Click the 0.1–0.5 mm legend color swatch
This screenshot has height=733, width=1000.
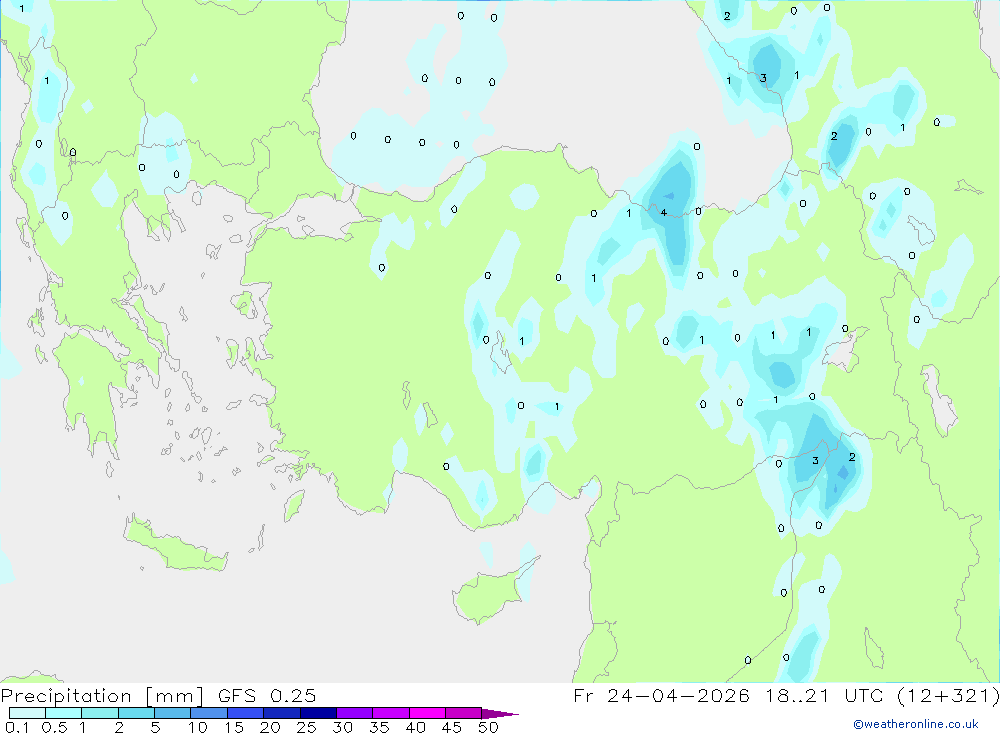tap(27, 713)
